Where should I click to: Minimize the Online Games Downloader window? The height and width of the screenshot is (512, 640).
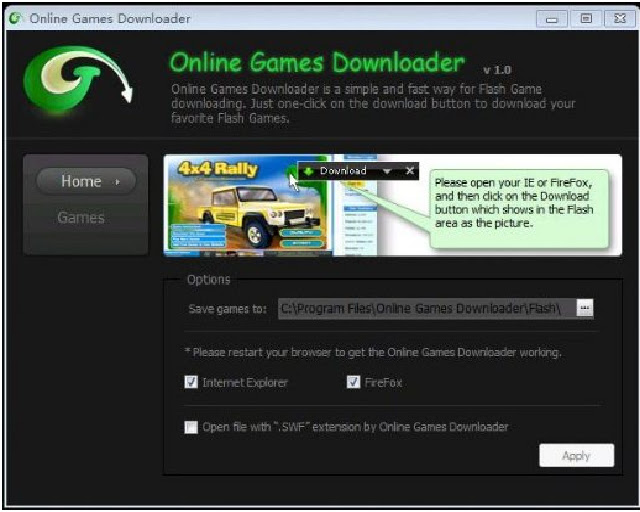coord(552,19)
